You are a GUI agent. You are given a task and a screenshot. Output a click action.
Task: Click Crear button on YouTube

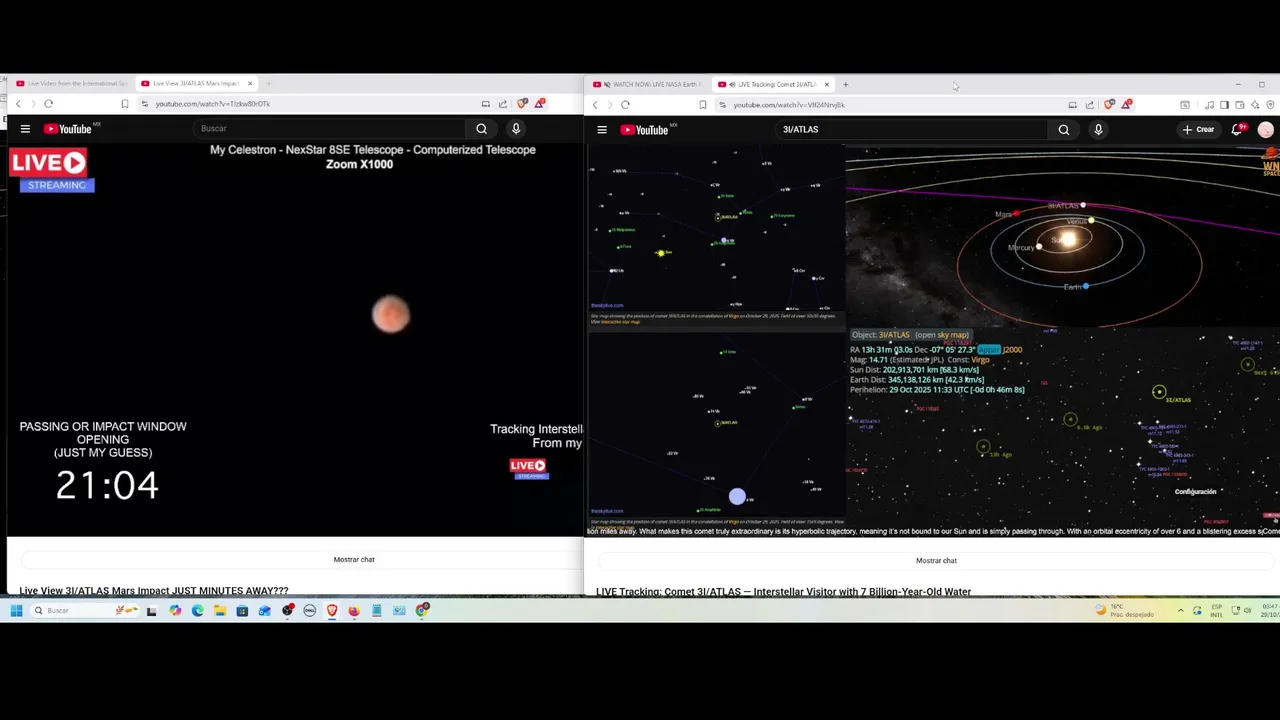[x=1198, y=129]
